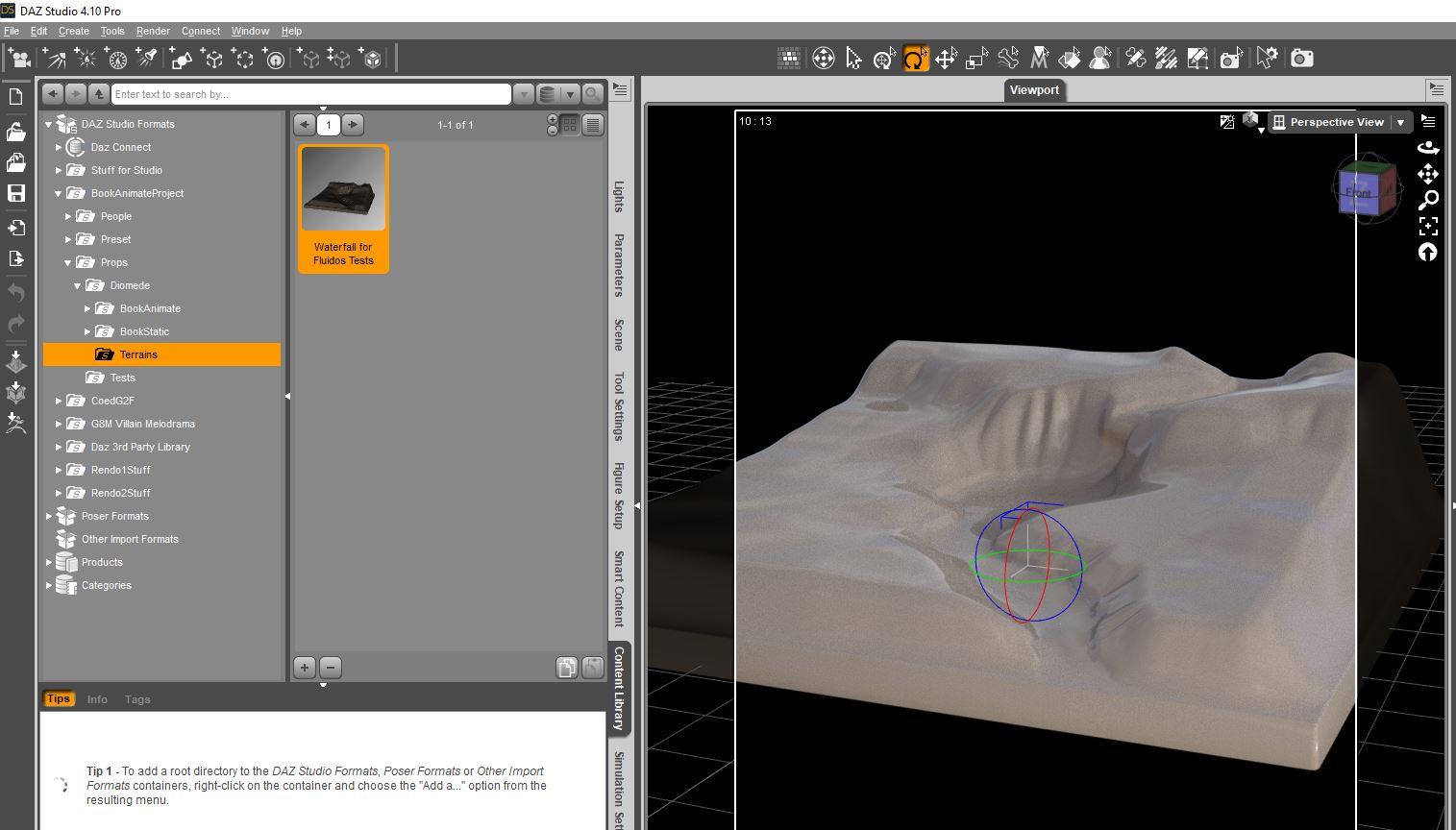Activate the Translate tool
This screenshot has height=830, width=1456.
[947, 59]
